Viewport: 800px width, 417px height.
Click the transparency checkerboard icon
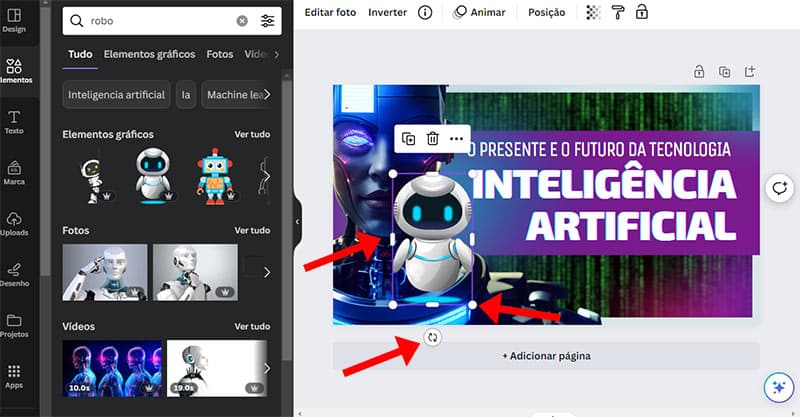click(x=594, y=12)
